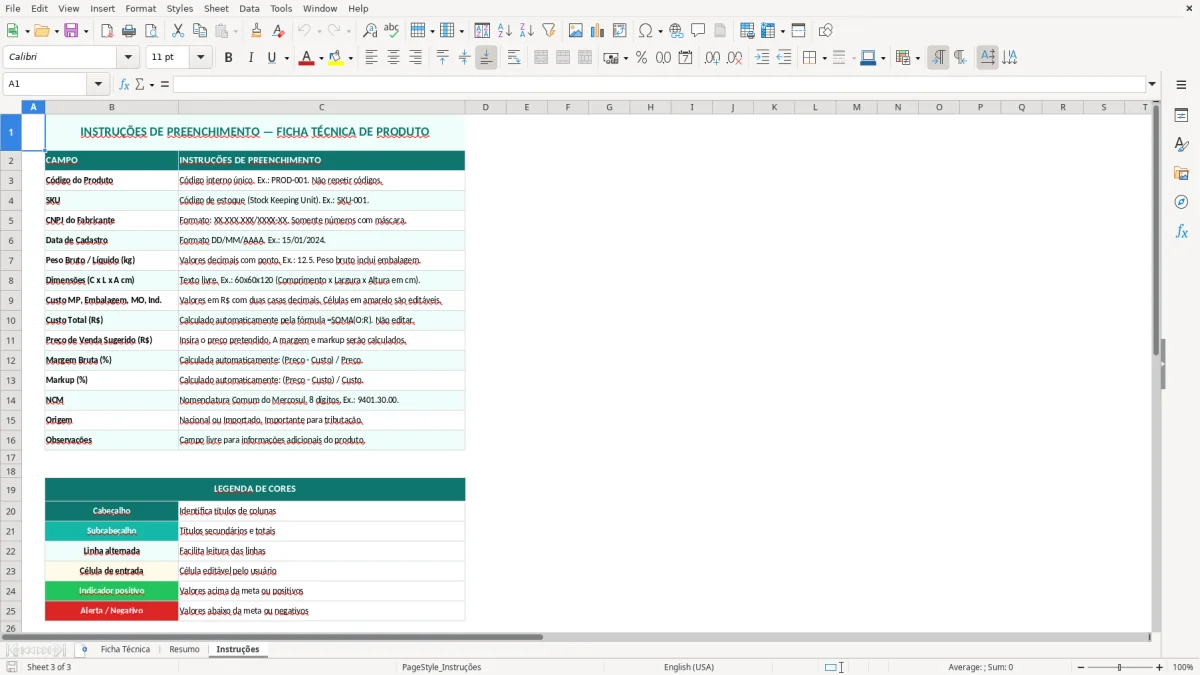Click the Zoom In plus button
This screenshot has width=1200, height=675.
(x=1160, y=667)
